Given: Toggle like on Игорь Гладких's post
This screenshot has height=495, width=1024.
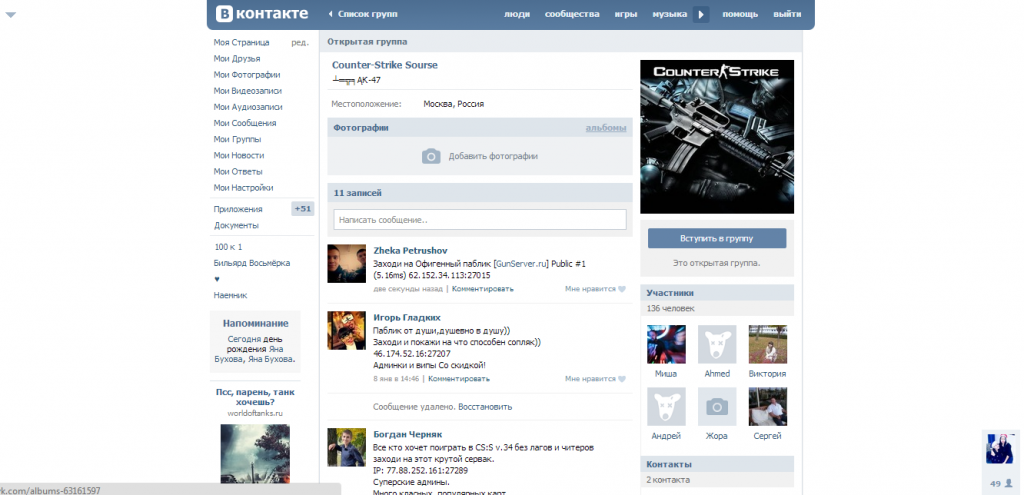Looking at the screenshot, I should [x=595, y=379].
